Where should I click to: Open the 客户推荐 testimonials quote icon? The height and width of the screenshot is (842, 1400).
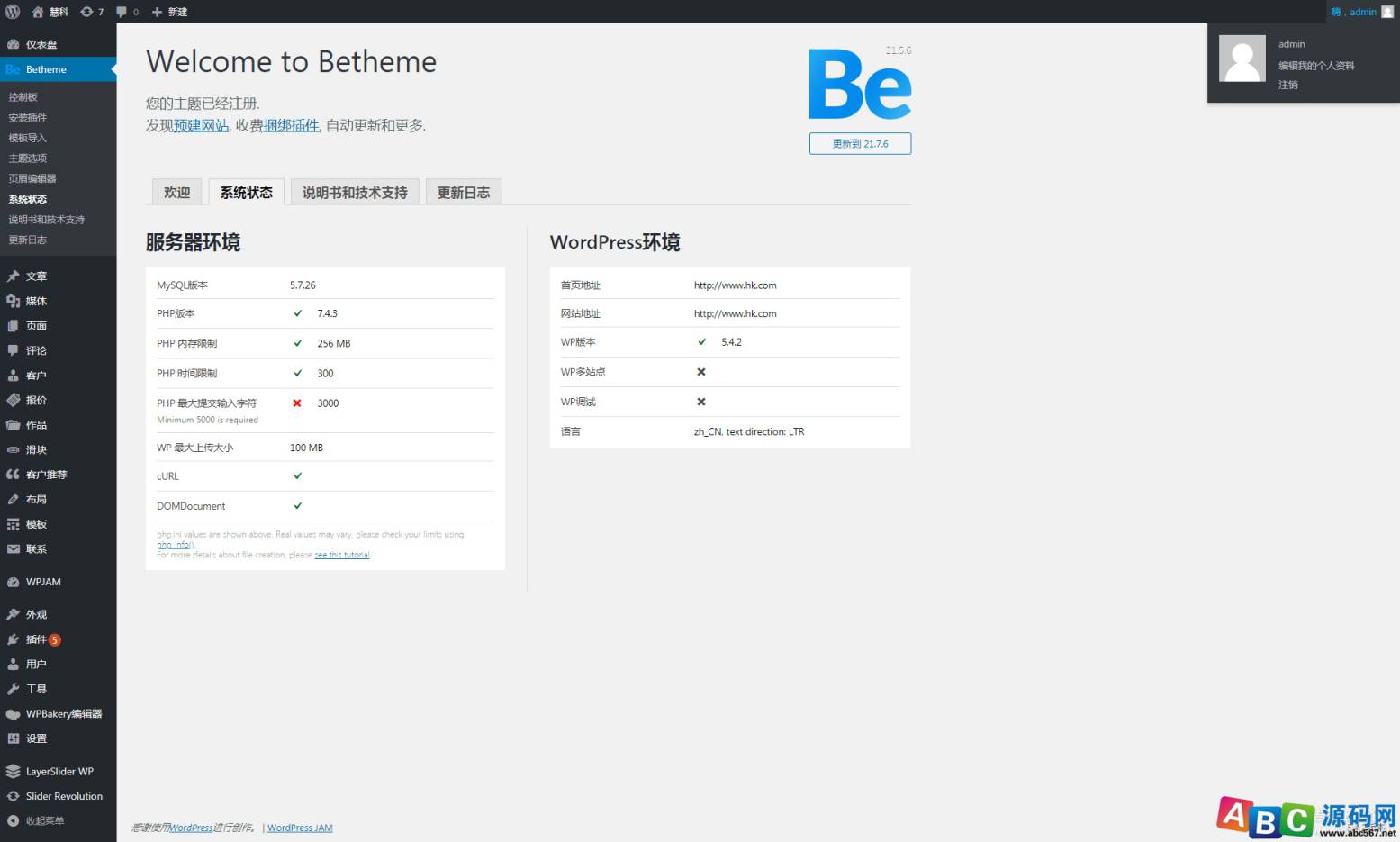point(13,475)
